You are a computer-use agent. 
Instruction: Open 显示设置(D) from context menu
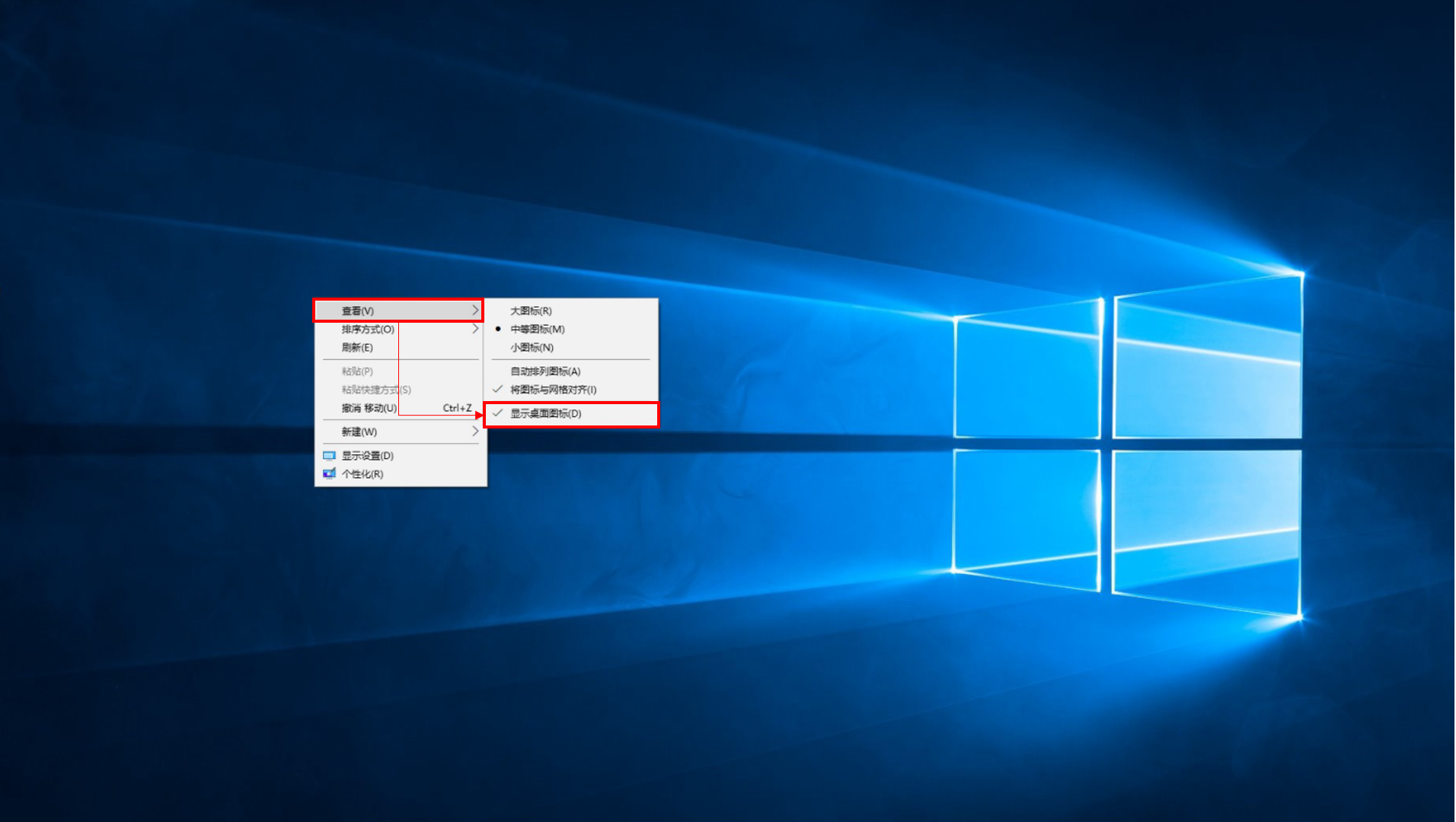point(399,455)
